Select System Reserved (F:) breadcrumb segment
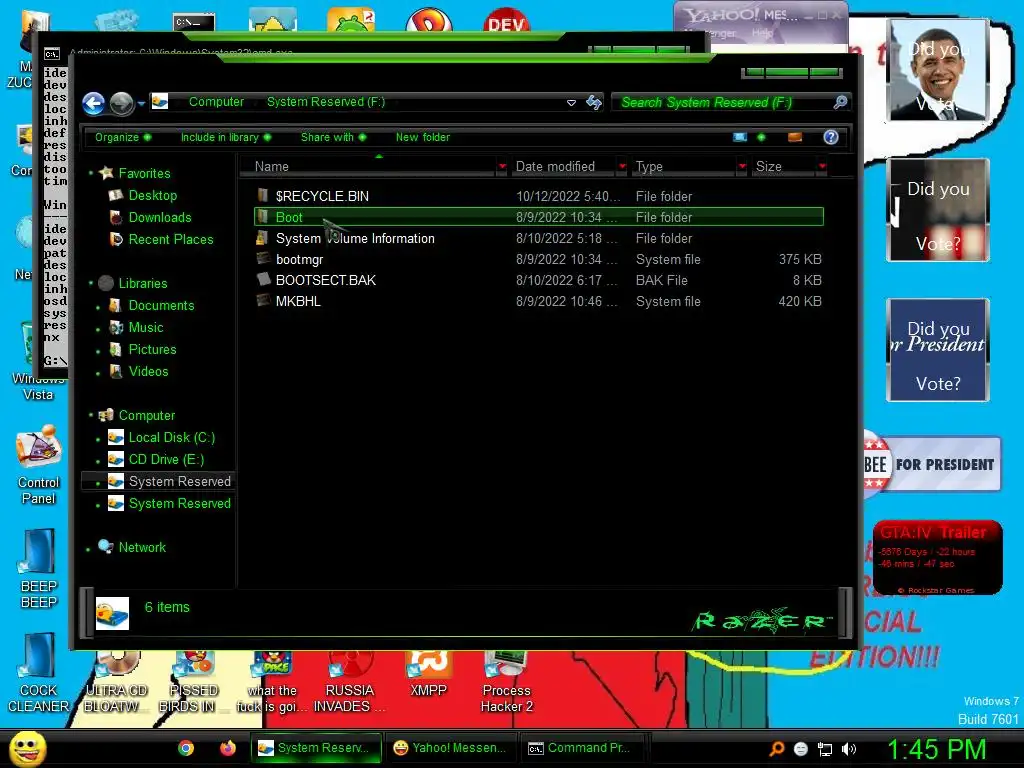Viewport: 1024px width, 768px height. click(x=326, y=102)
